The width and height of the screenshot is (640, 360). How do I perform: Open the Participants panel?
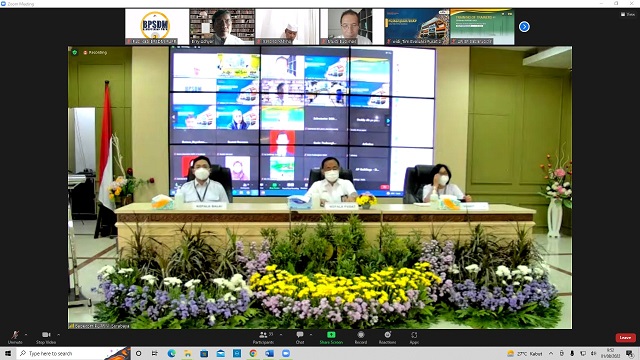[x=264, y=338]
